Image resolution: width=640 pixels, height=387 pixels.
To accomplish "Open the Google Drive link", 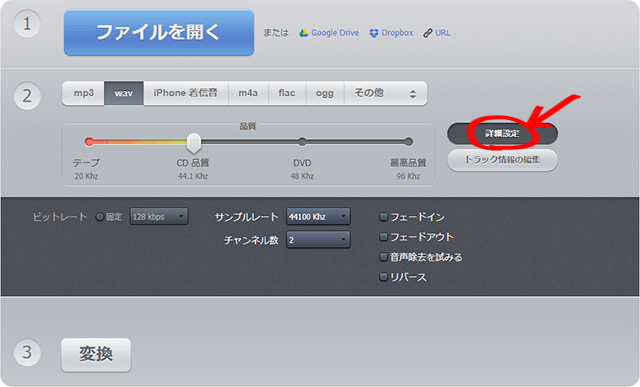I will coord(335,33).
